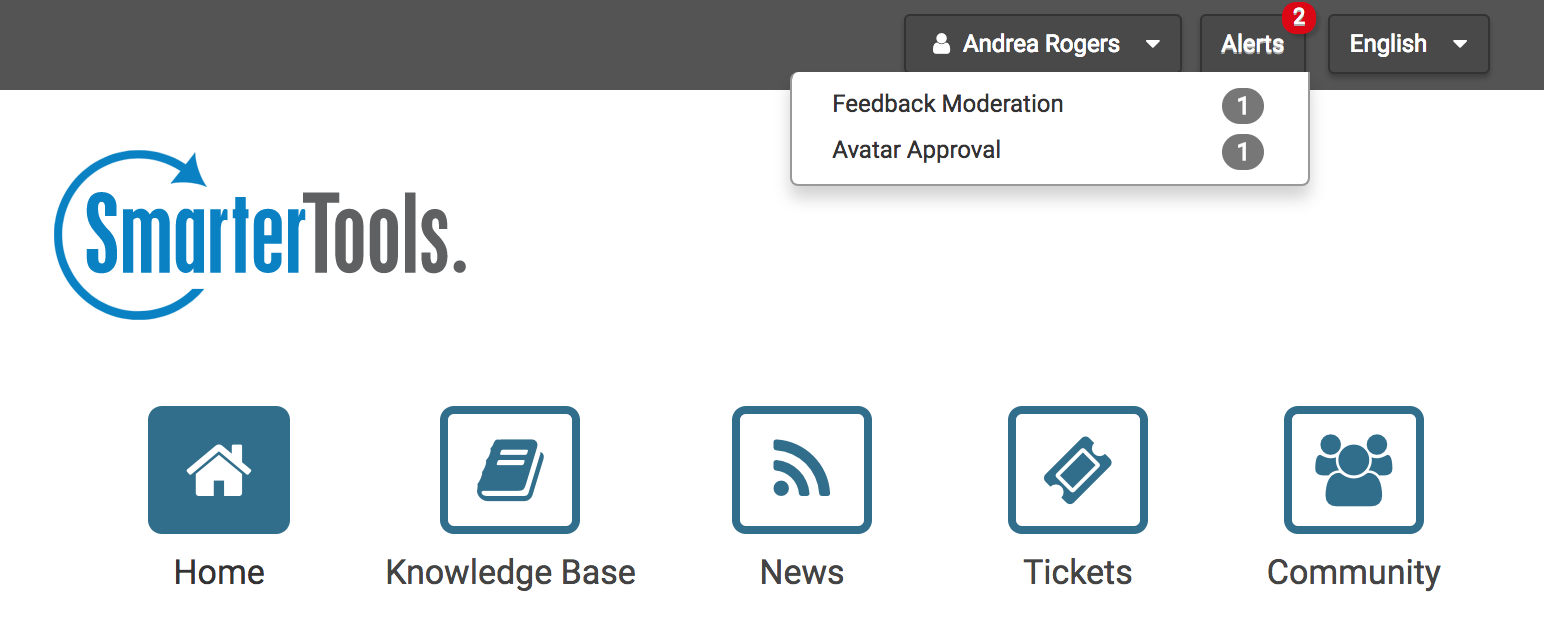
Task: Click the SmarterTools logo
Action: tap(260, 235)
